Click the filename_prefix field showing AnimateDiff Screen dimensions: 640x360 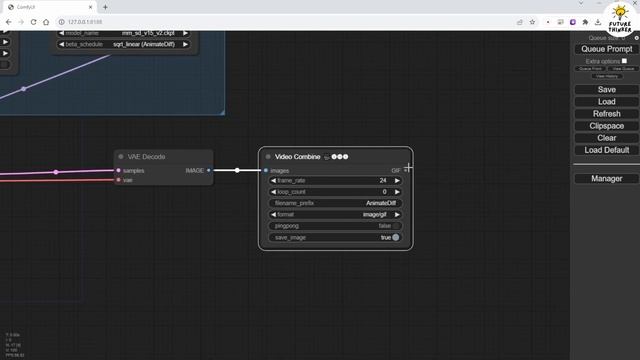[335, 203]
